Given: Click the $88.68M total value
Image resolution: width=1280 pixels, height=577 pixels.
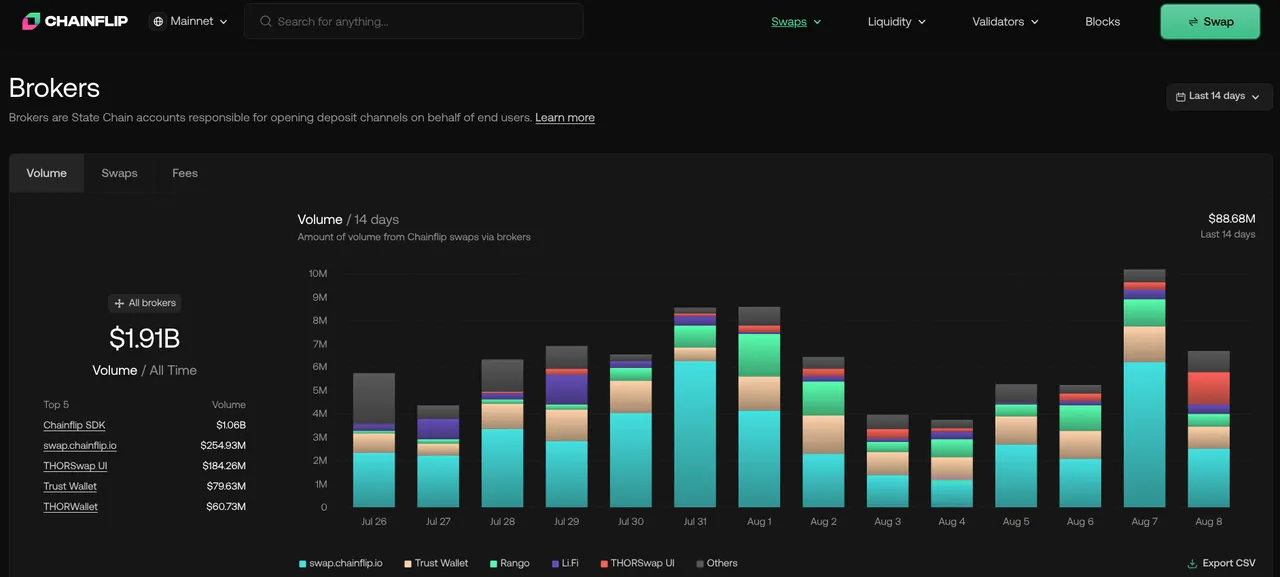Looking at the screenshot, I should 1232,219.
